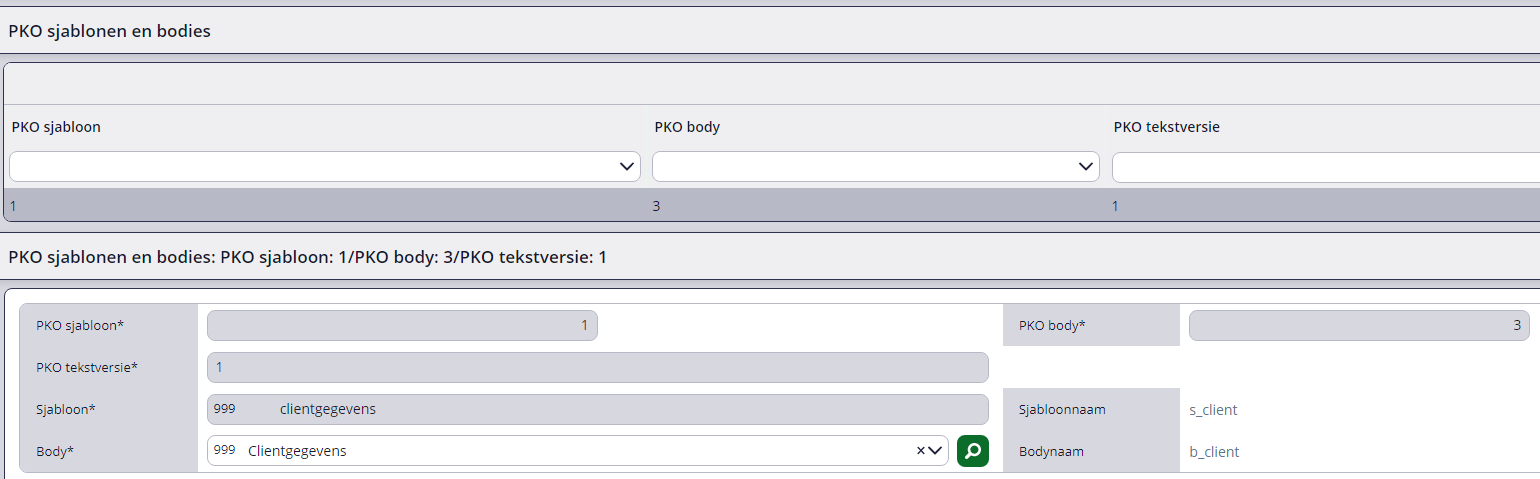
Task: Select the grid row's PKO body value 3
Action: [x=657, y=206]
